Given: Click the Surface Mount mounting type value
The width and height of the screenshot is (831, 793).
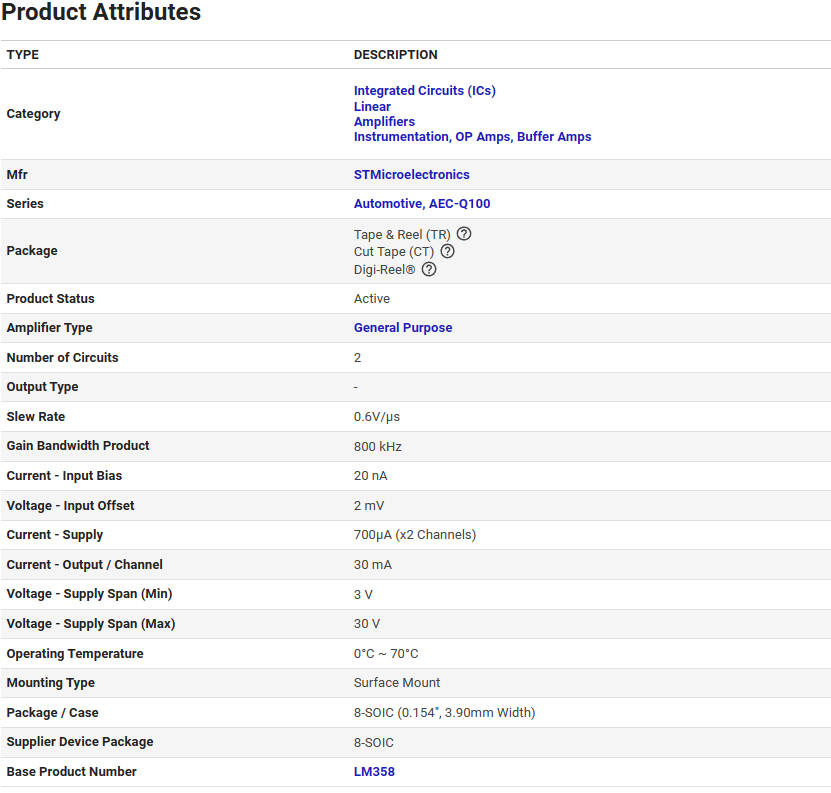Looking at the screenshot, I should point(396,683).
